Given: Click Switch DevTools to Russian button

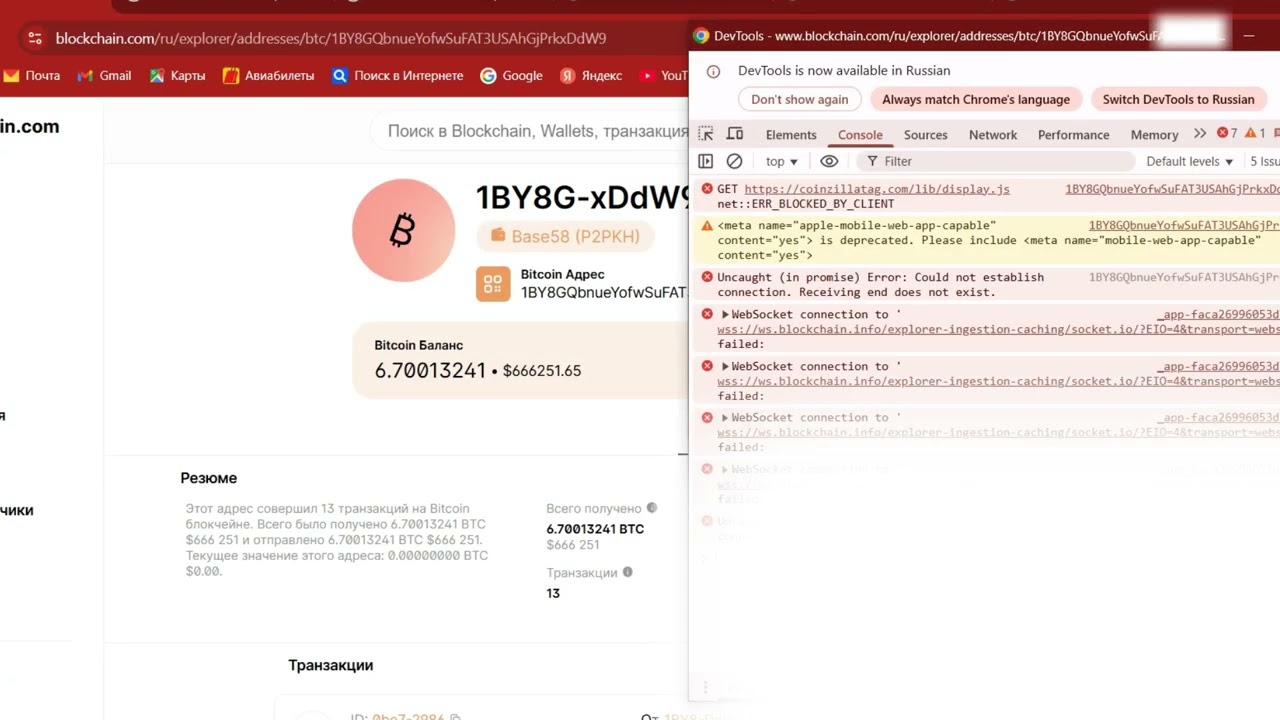Looking at the screenshot, I should (x=1178, y=99).
